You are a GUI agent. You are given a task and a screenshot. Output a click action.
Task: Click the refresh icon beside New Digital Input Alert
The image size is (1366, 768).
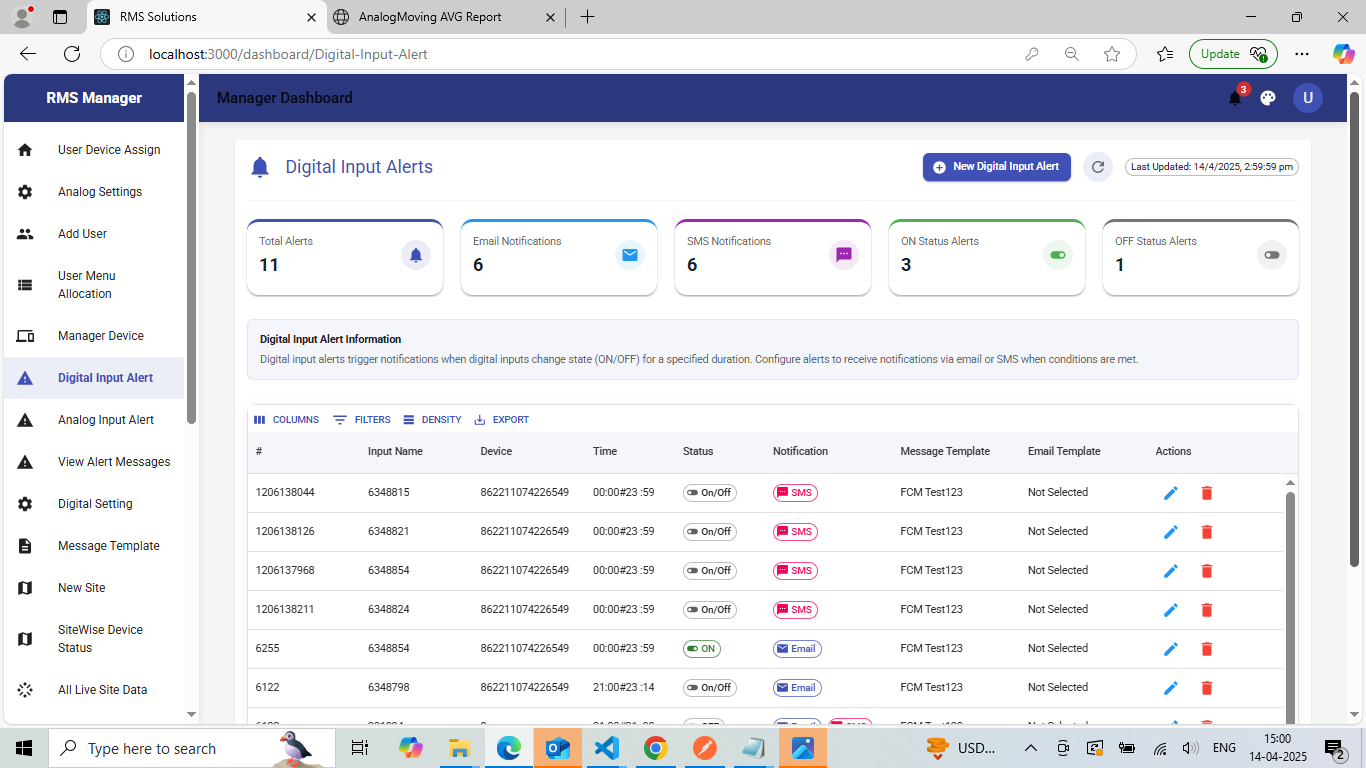click(x=1098, y=167)
